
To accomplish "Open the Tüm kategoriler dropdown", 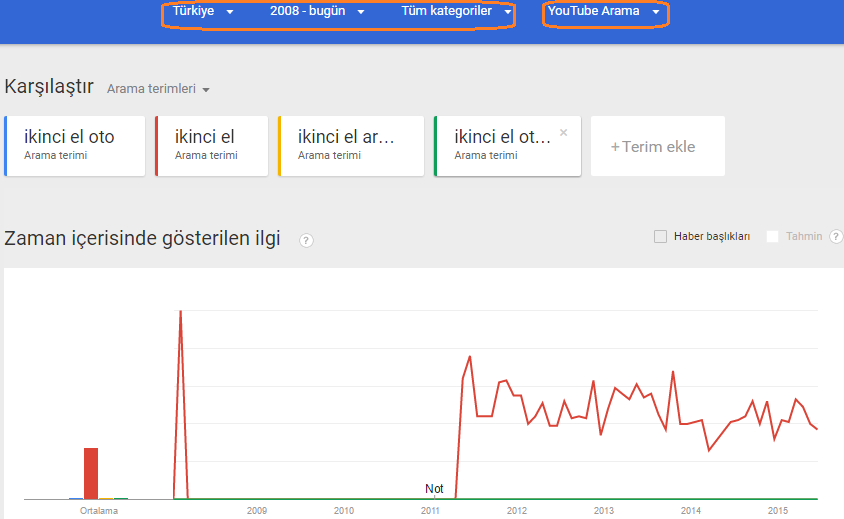I will [x=456, y=11].
